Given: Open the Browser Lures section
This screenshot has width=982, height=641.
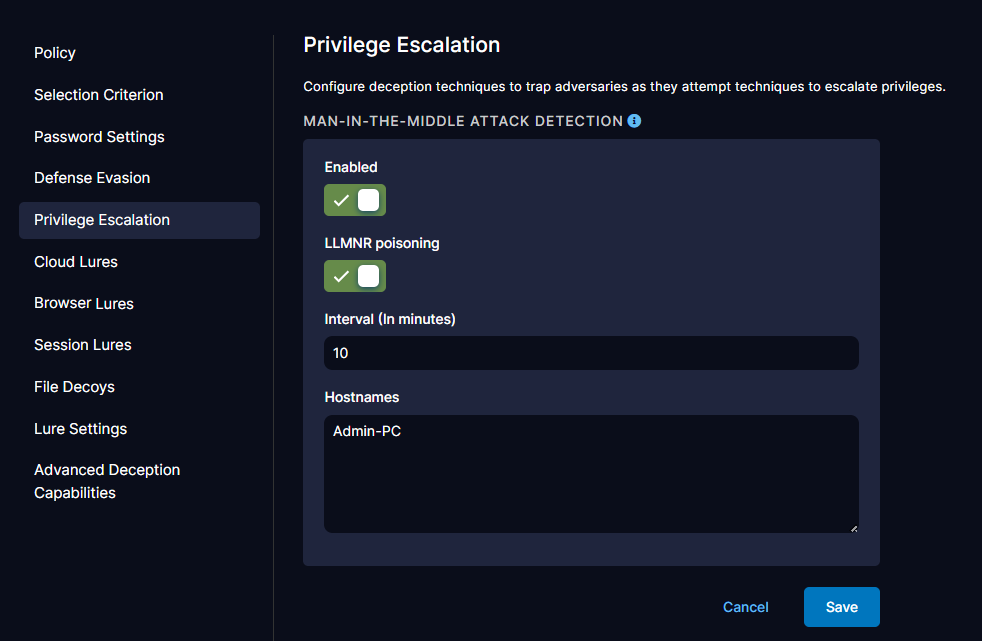Looking at the screenshot, I should click(x=84, y=304).
